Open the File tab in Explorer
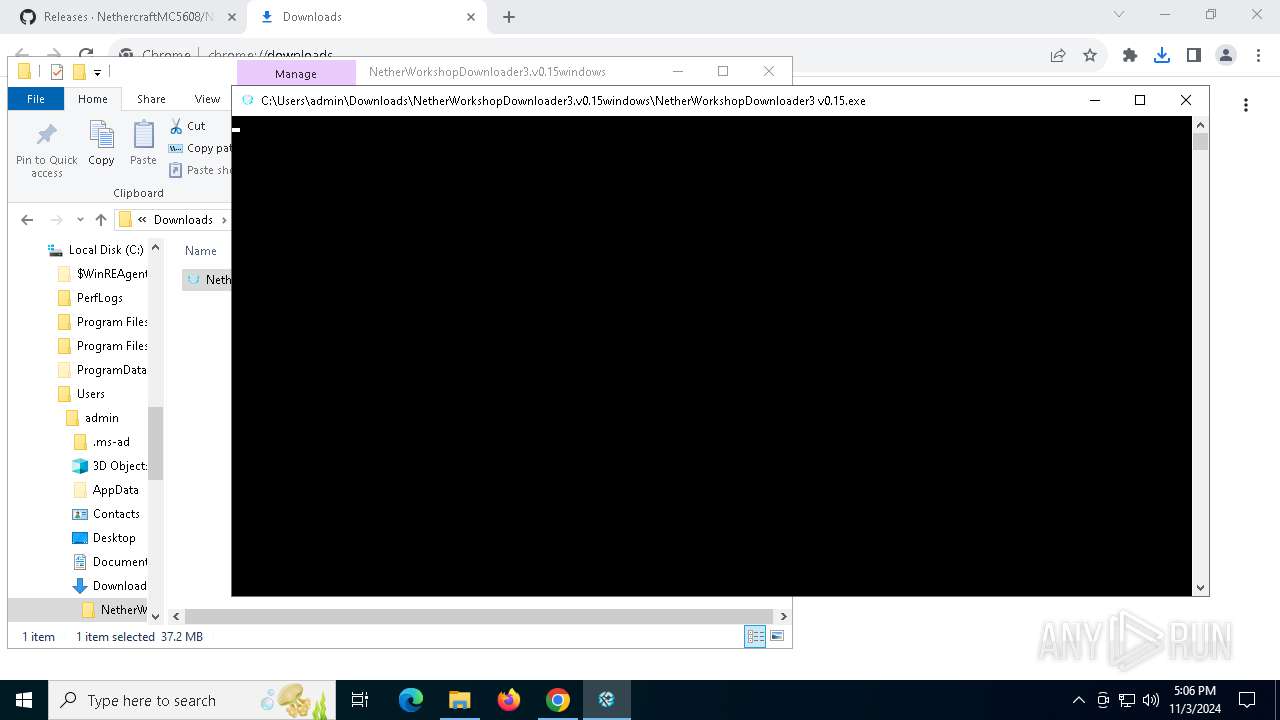Viewport: 1280px width, 720px height. (x=36, y=99)
